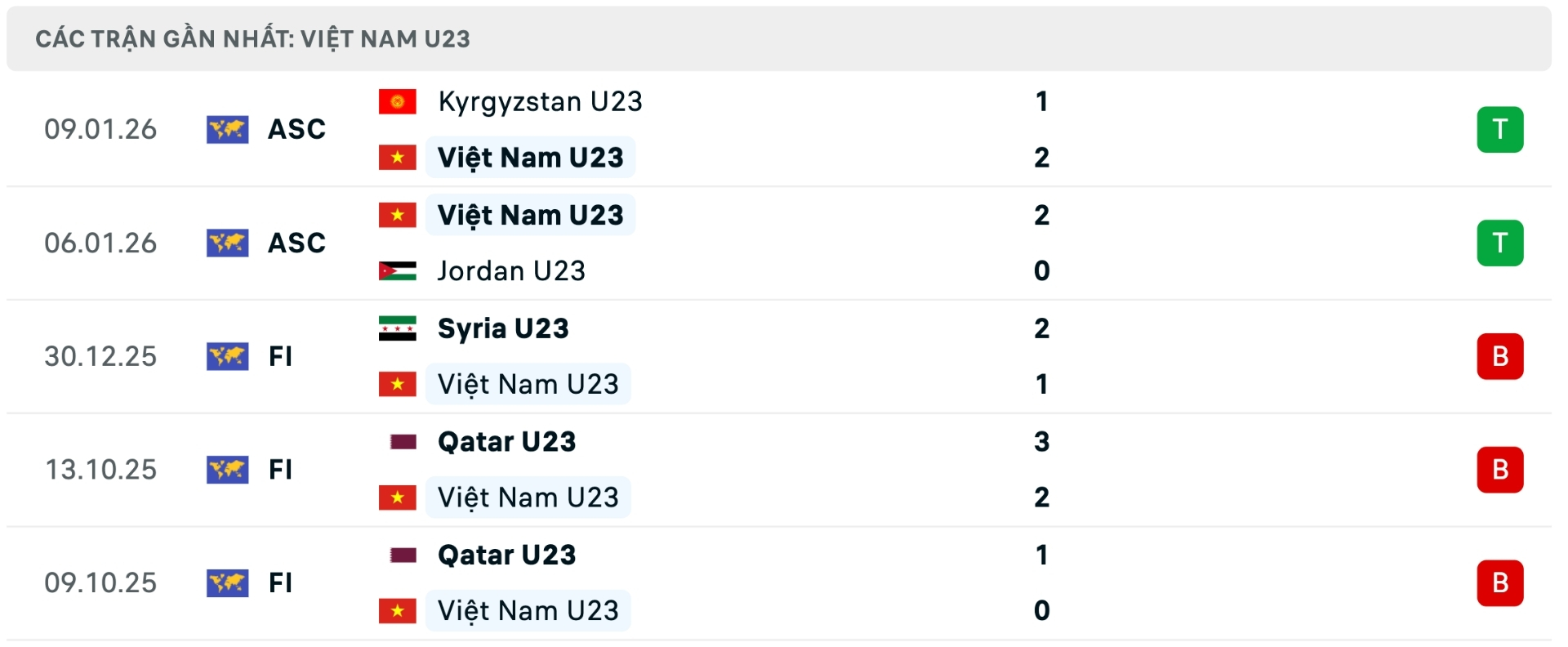1568x647 pixels.
Task: Click the FI competition globe icon next to 30.12.25
Action: tap(229, 355)
